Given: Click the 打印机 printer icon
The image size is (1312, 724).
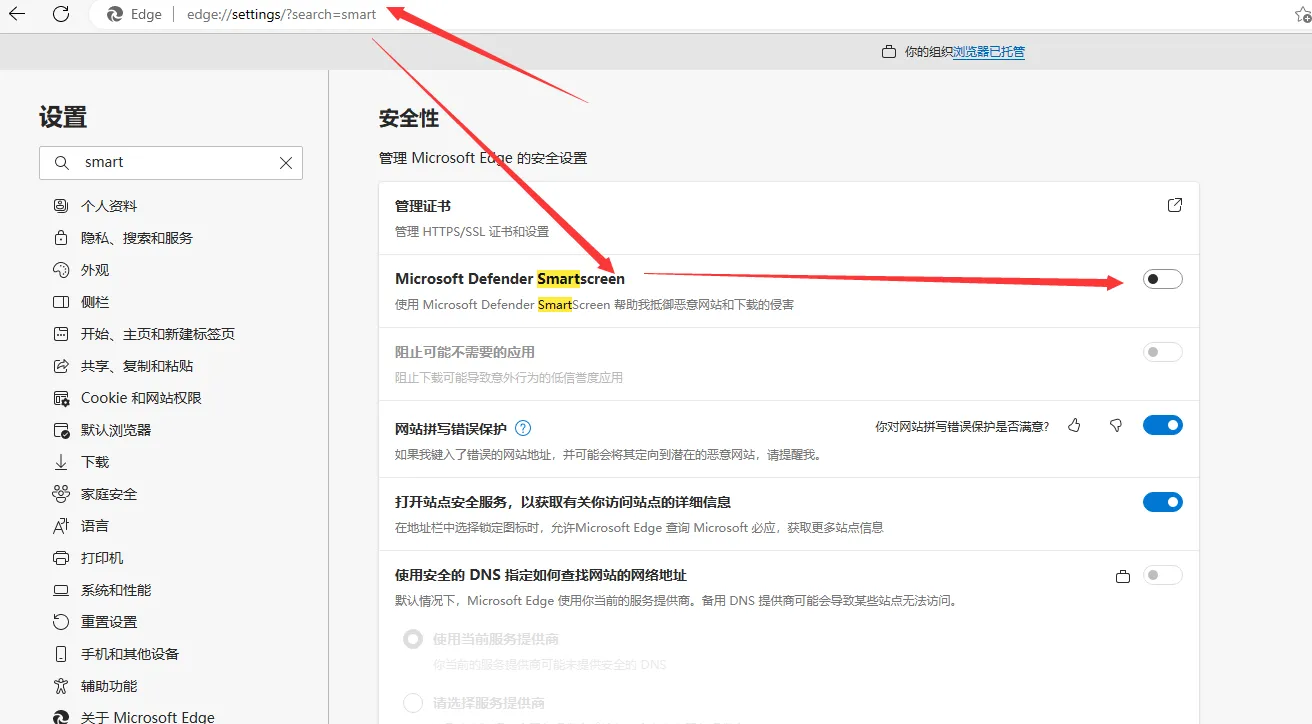Looking at the screenshot, I should pyautogui.click(x=61, y=558).
